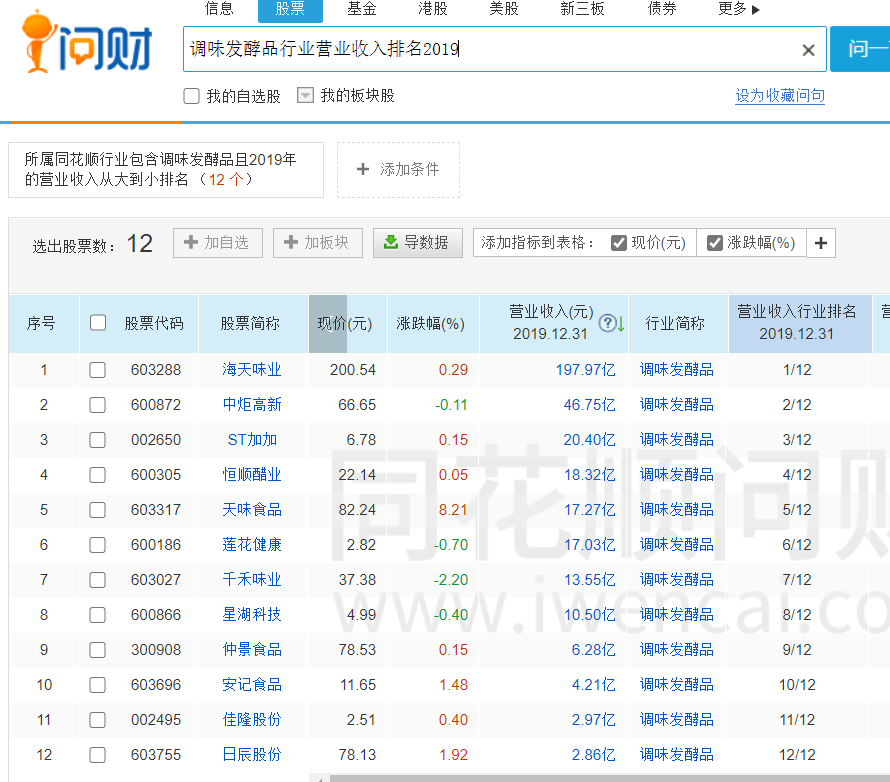Click revenue value 2.86亿

pos(593,755)
